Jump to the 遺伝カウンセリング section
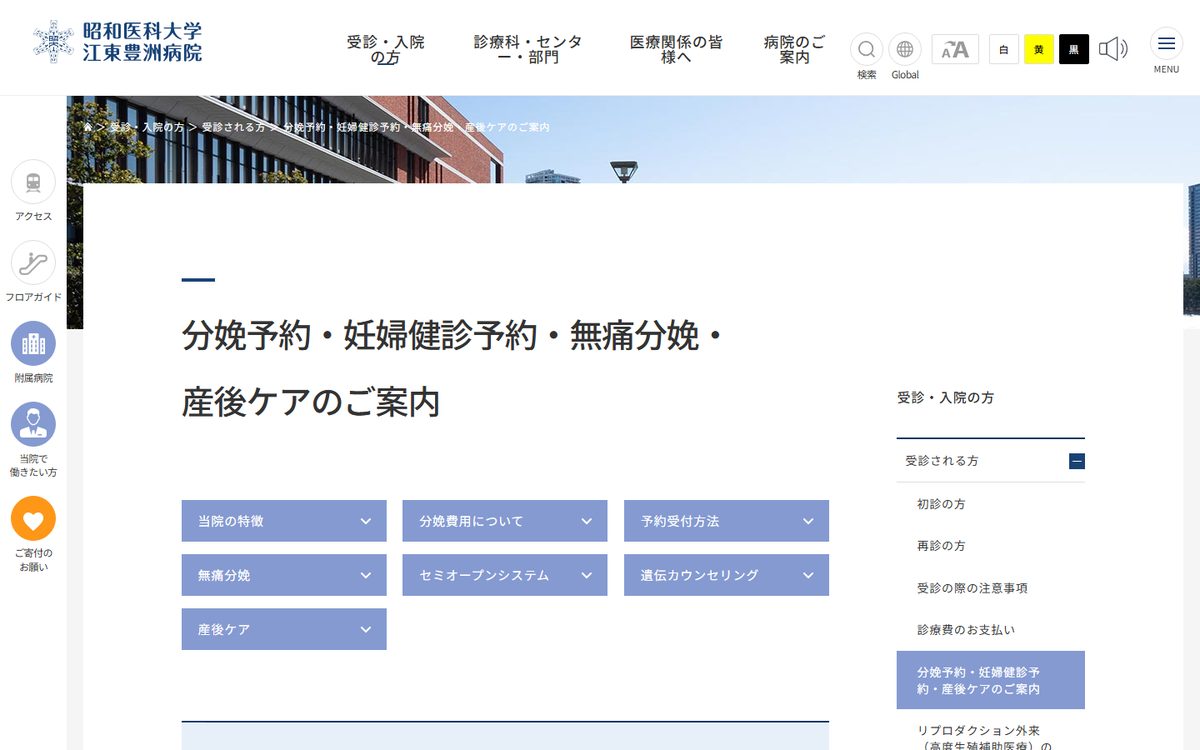 727,575
